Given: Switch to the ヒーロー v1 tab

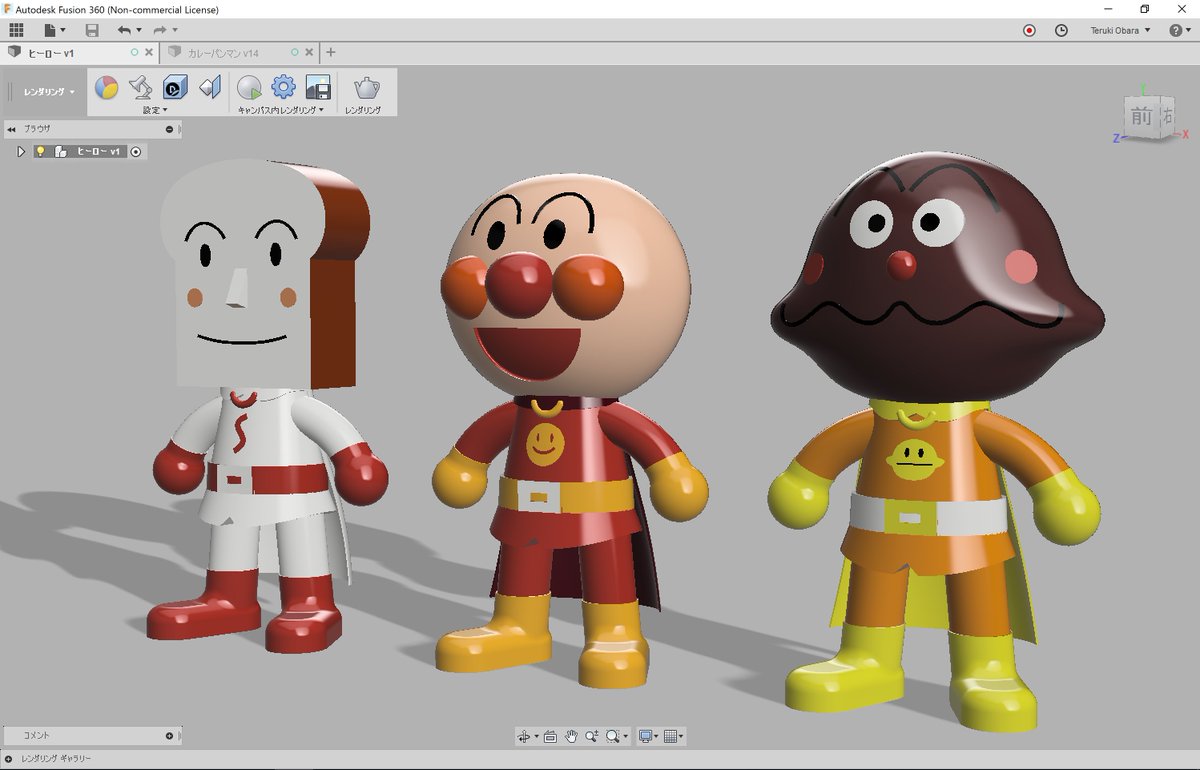Looking at the screenshot, I should [80, 52].
